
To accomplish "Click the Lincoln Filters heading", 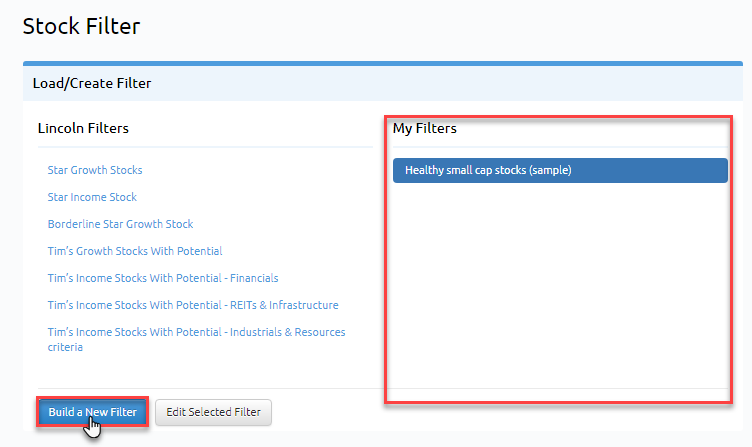I will click(83, 128).
